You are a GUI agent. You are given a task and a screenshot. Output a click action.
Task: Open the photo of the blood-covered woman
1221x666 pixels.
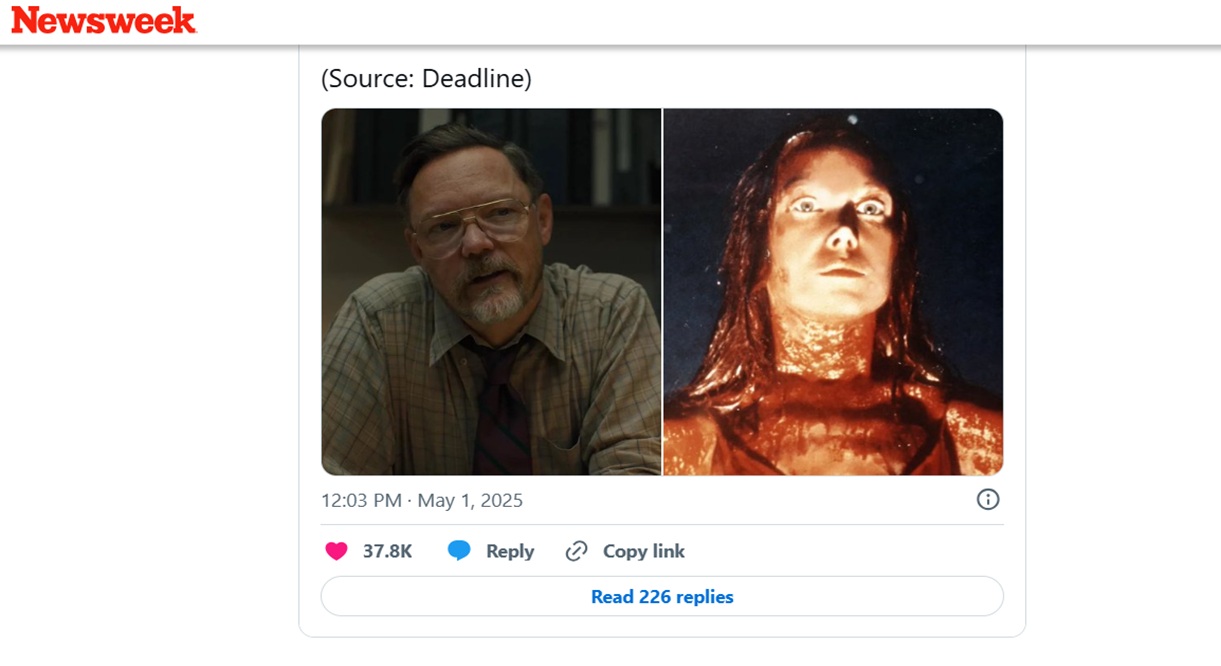click(x=834, y=291)
